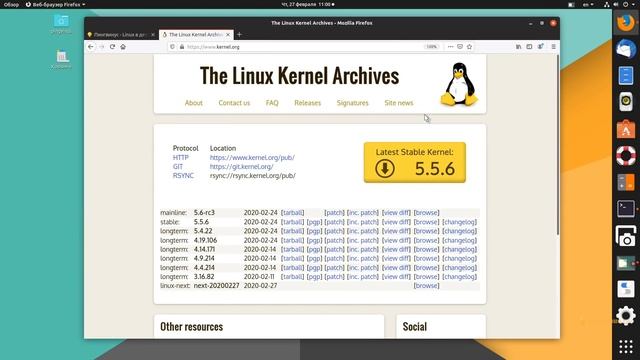The image size is (640, 360).
Task: Open page actions three-dot menu
Action: 450,47
